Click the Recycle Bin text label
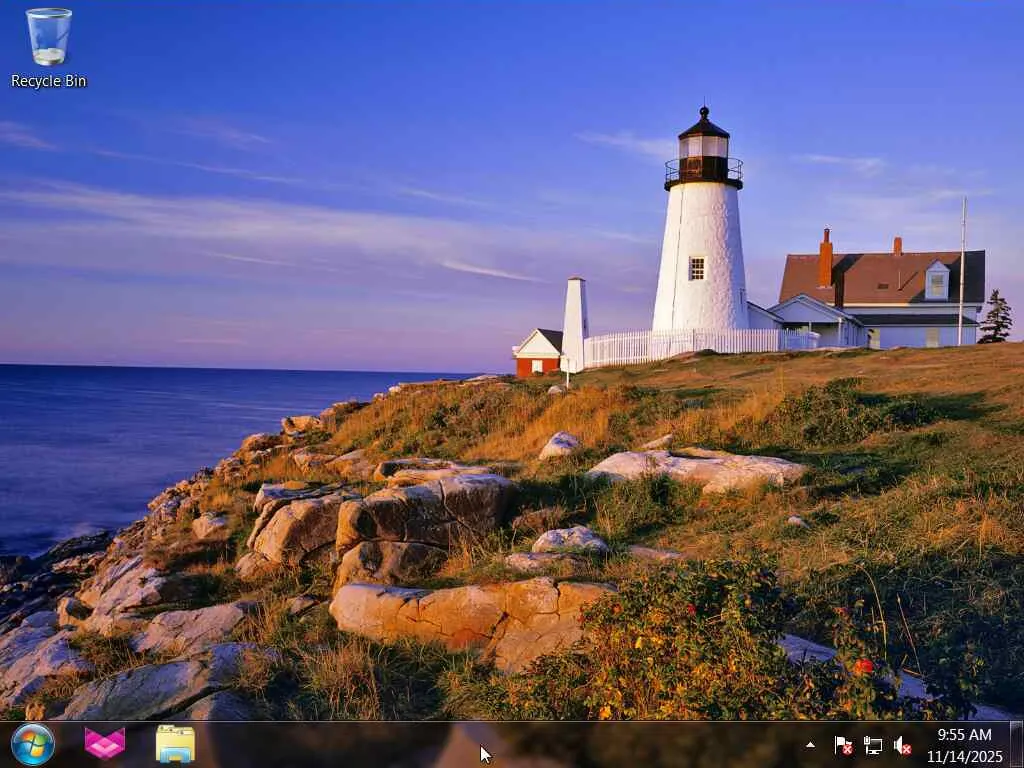The image size is (1024, 768). click(48, 81)
